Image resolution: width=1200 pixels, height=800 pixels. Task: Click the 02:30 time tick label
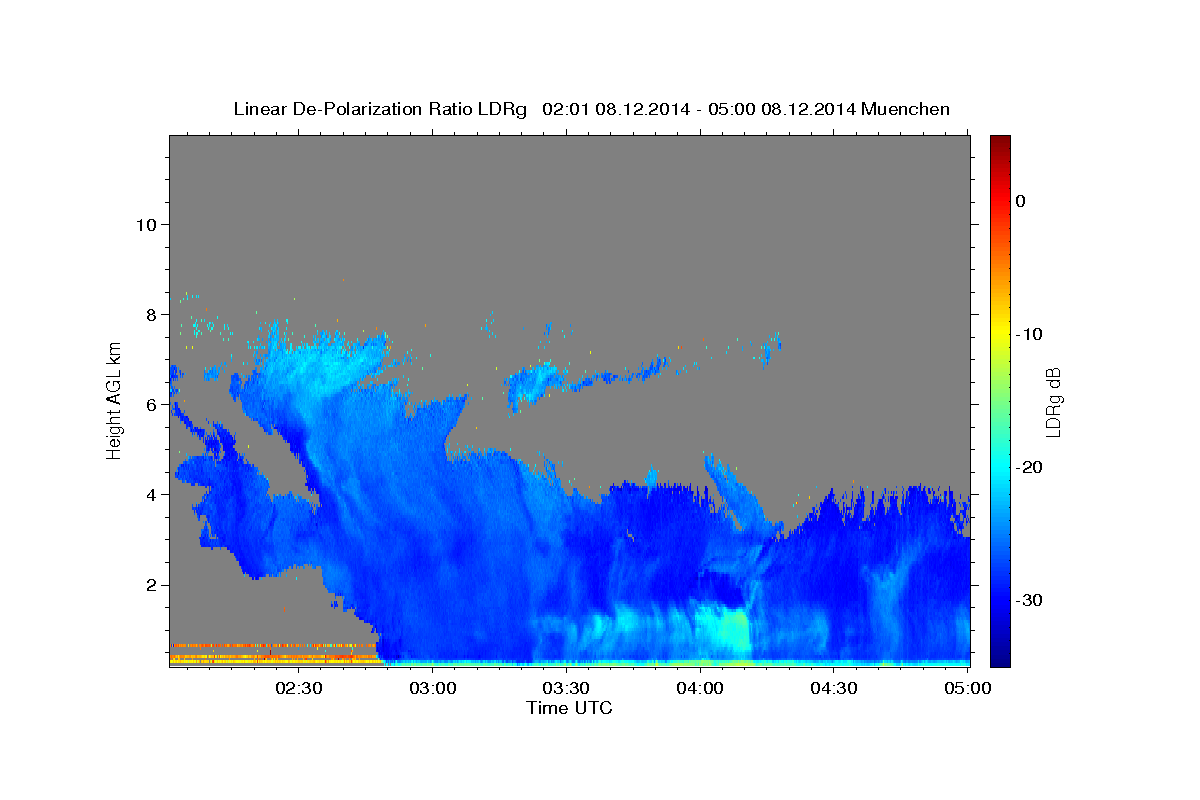[299, 688]
